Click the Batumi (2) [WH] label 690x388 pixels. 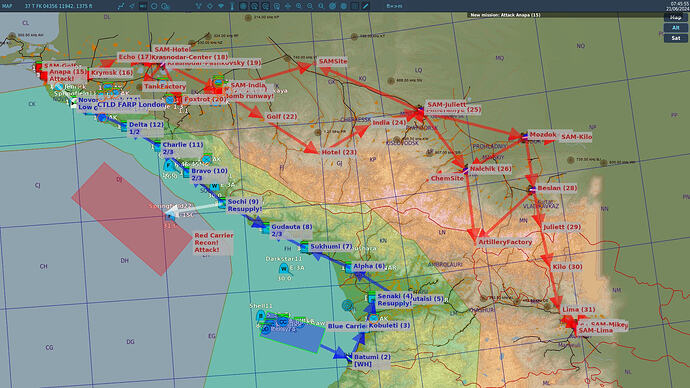372,361
